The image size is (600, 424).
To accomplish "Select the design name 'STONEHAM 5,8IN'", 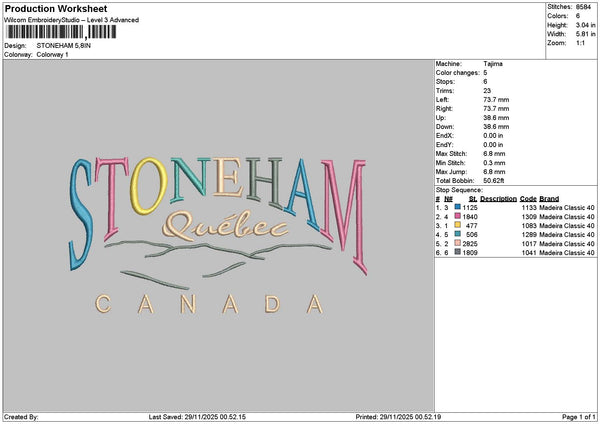I will coord(64,46).
